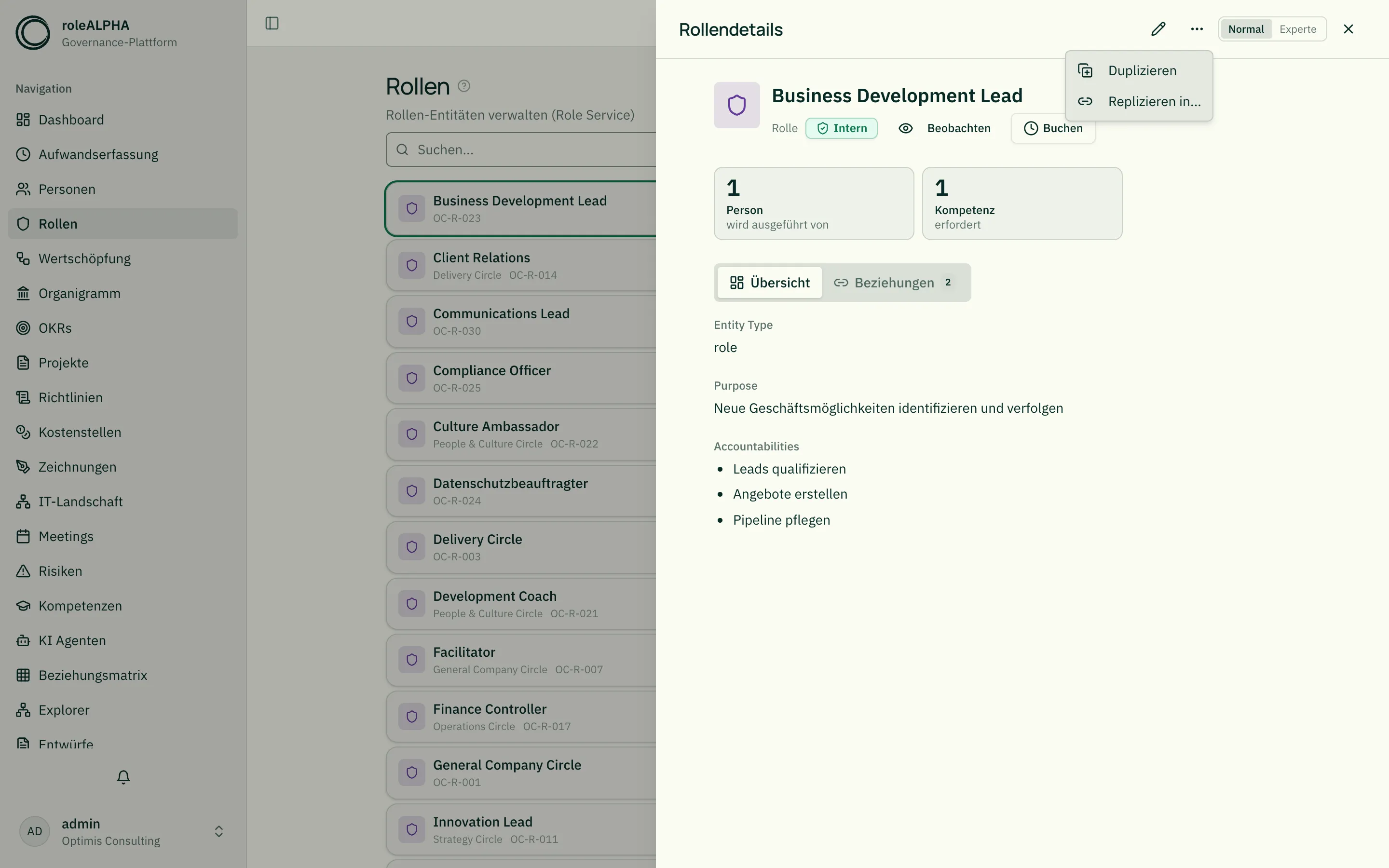Select the Finance Controller role
1389x868 pixels.
[x=521, y=717]
